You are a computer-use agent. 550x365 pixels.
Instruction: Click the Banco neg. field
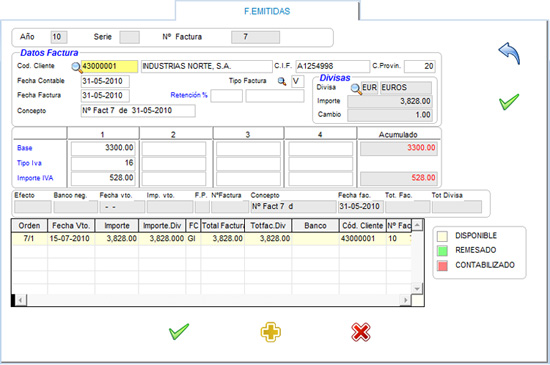click(76, 207)
